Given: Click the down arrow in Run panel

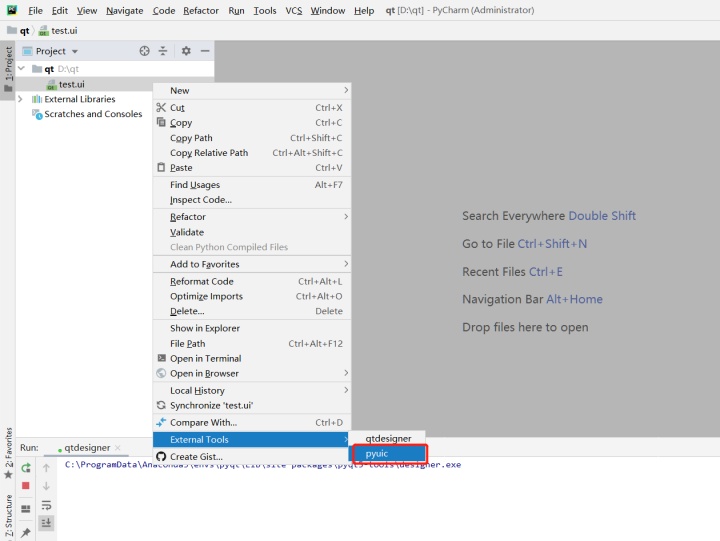Looking at the screenshot, I should [x=46, y=486].
